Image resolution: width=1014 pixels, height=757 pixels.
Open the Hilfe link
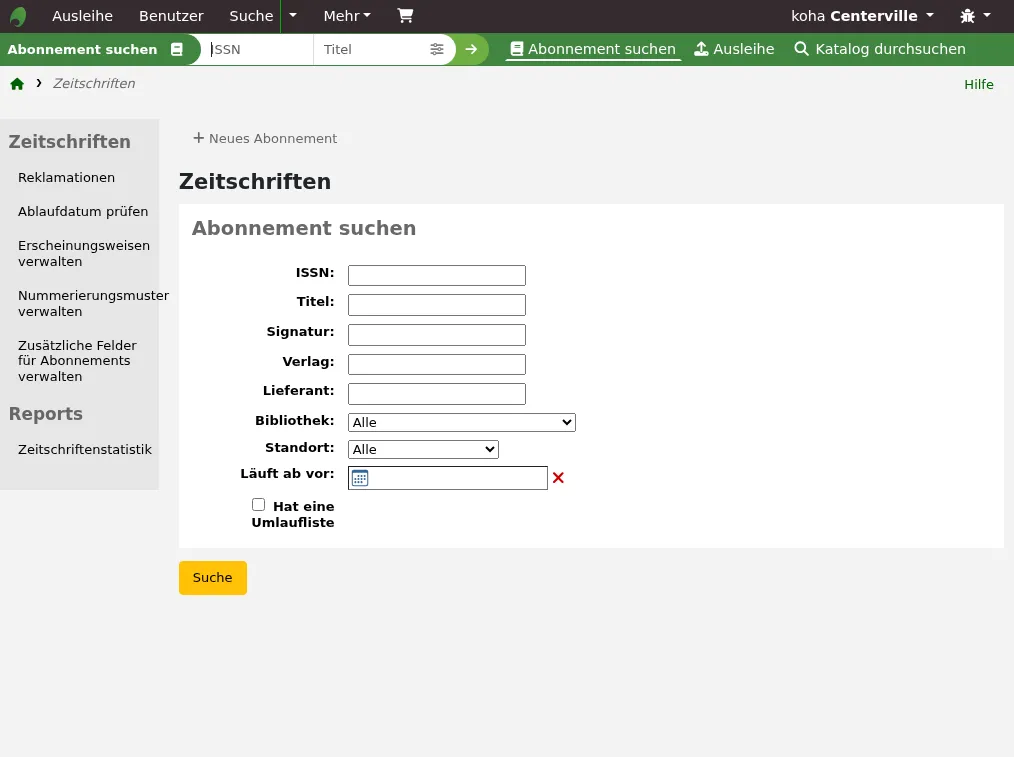[x=978, y=84]
